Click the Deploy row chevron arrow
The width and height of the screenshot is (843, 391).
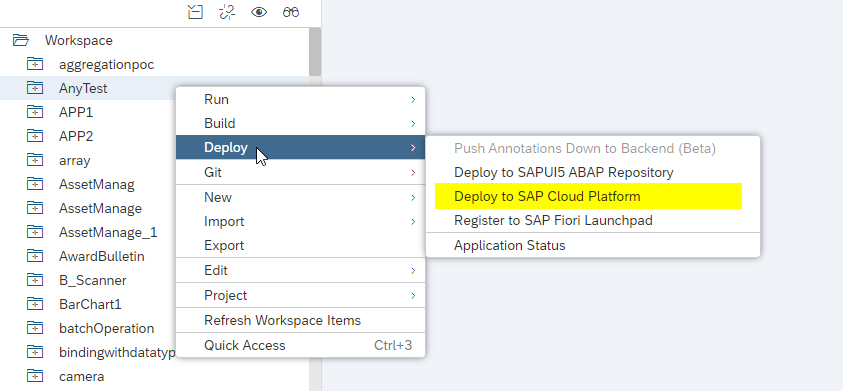point(413,147)
